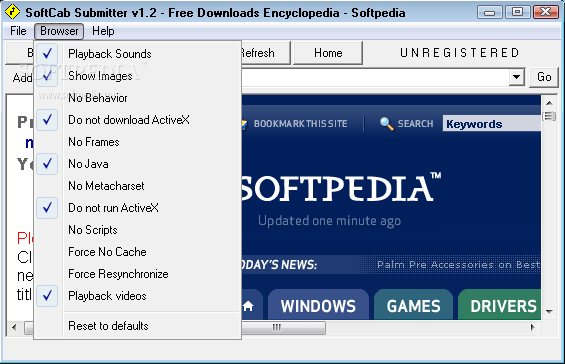Click the horizontal scrollbar right arrow

tap(533, 328)
